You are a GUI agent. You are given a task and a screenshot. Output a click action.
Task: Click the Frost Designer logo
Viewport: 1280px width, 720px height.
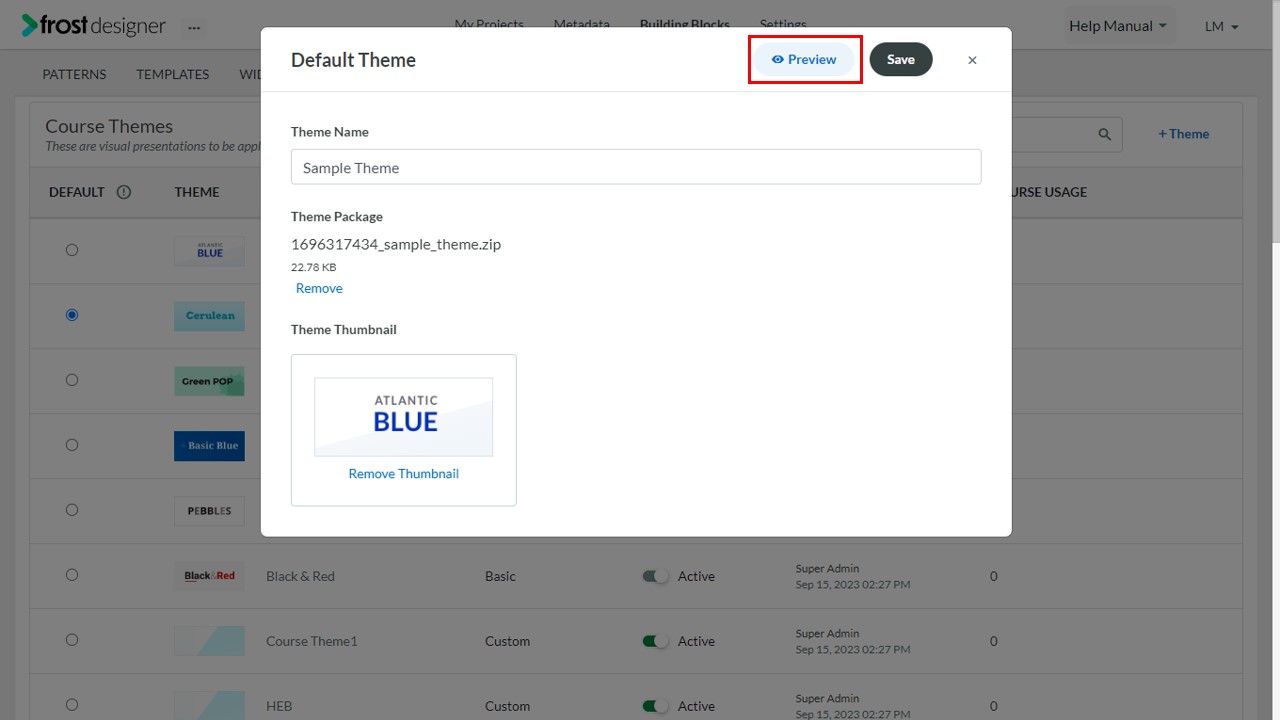[x=94, y=26]
